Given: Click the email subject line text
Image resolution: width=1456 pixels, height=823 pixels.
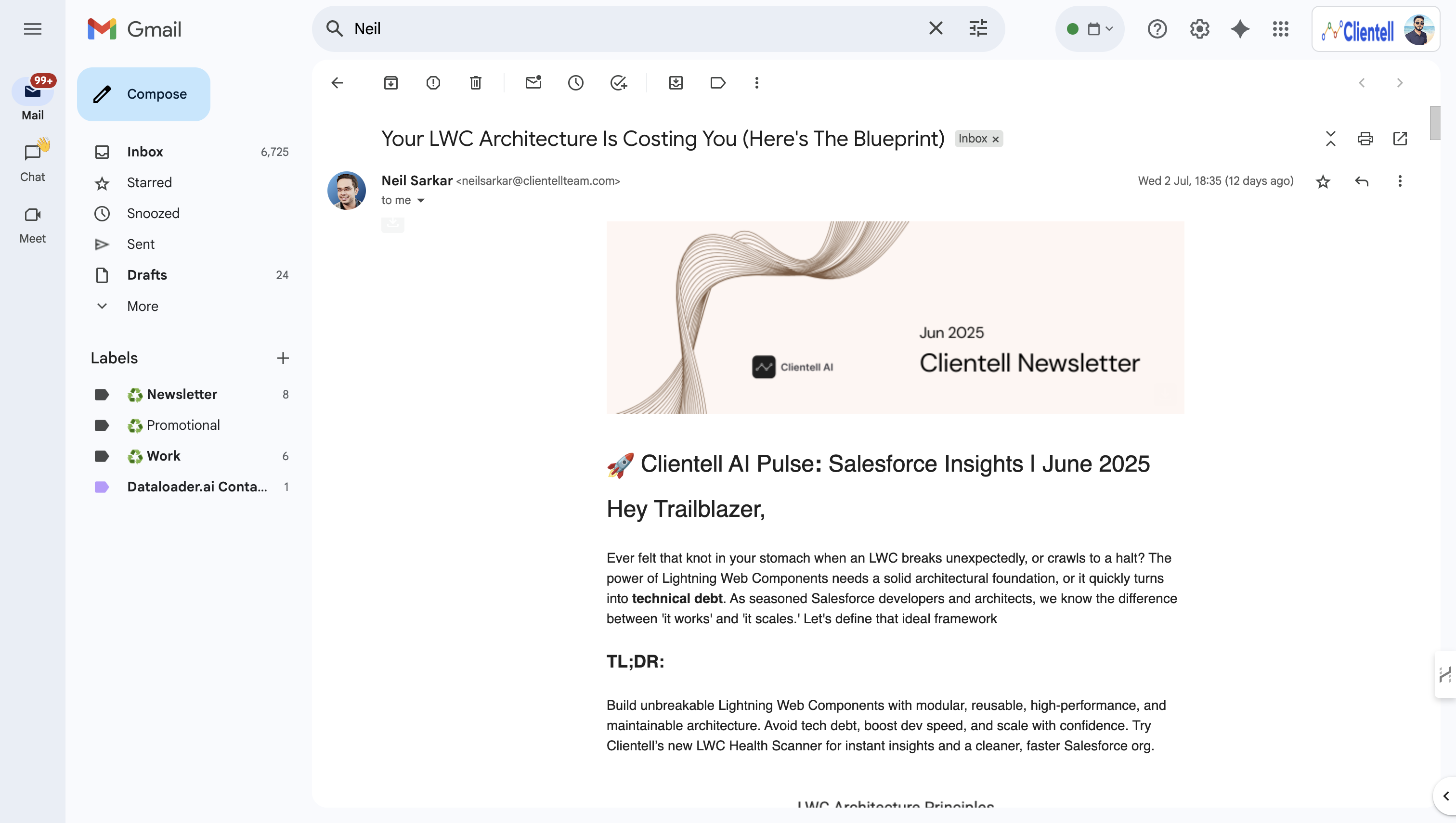Looking at the screenshot, I should [x=663, y=139].
